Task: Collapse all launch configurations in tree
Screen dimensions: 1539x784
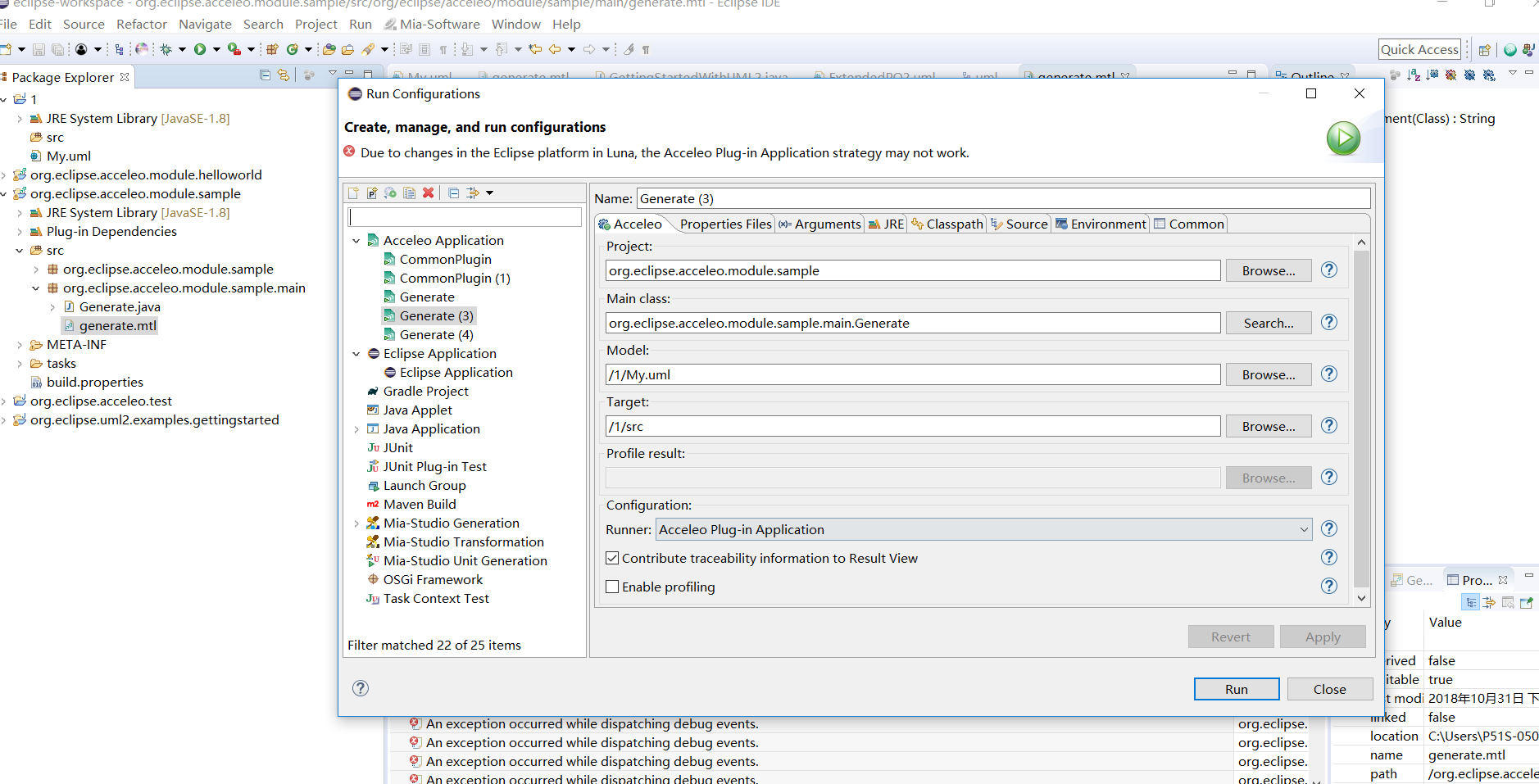Action: click(x=453, y=193)
